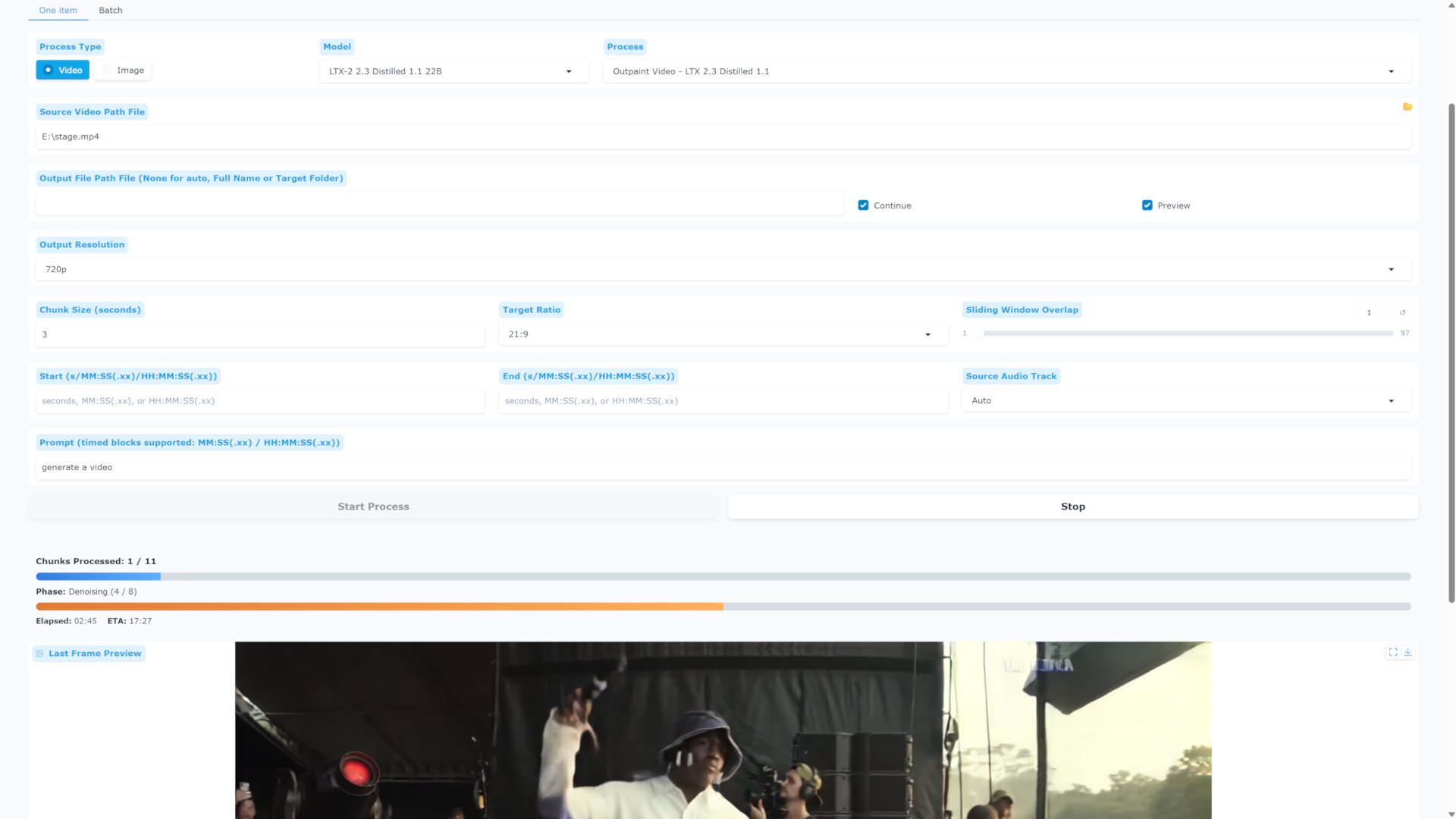Screen dimensions: 1456x819
Task: Switch to the One item tab
Action: (58, 11)
